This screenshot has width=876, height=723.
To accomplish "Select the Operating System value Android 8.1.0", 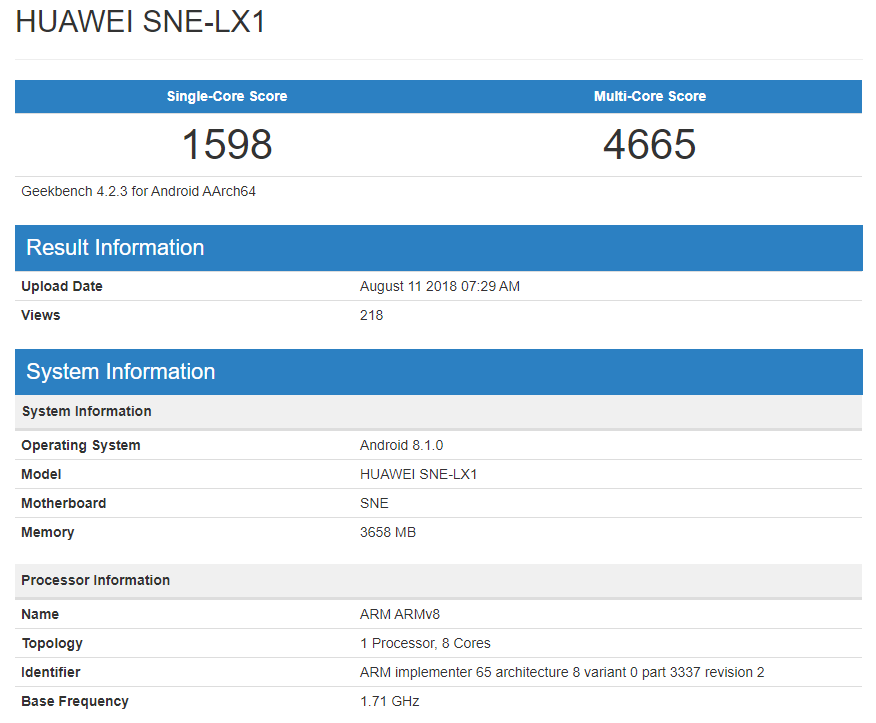I will (x=401, y=445).
